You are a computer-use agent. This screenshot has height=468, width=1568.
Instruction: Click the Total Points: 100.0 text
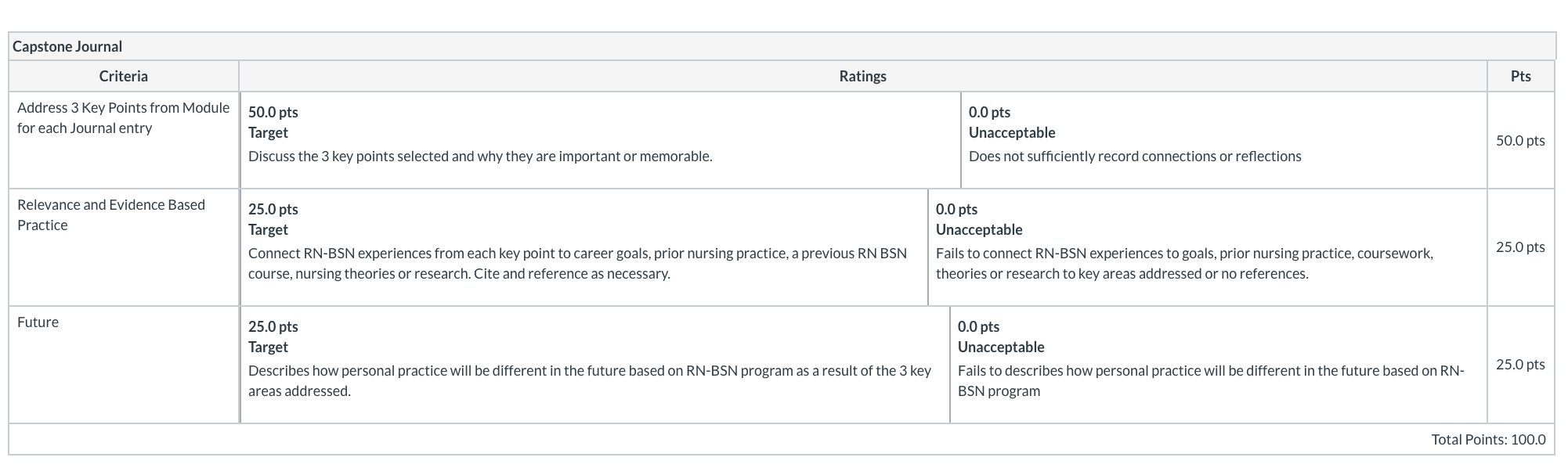tap(1488, 439)
